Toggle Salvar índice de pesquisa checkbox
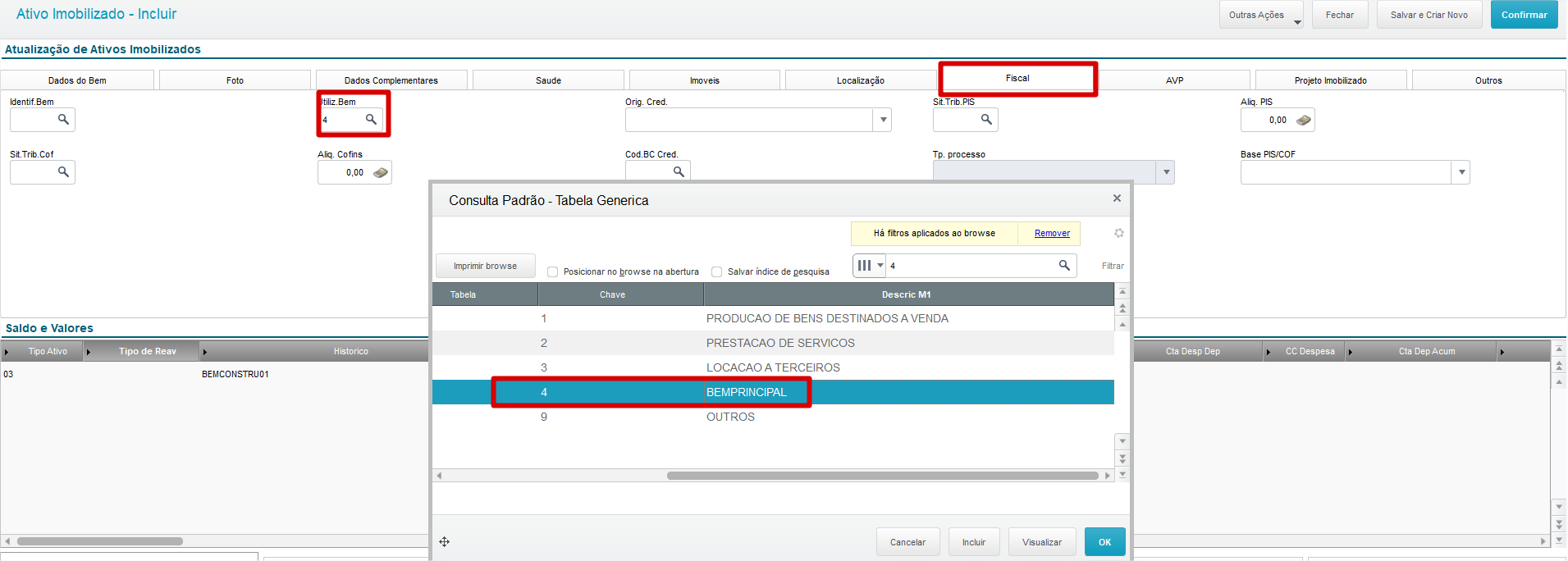 click(x=717, y=271)
